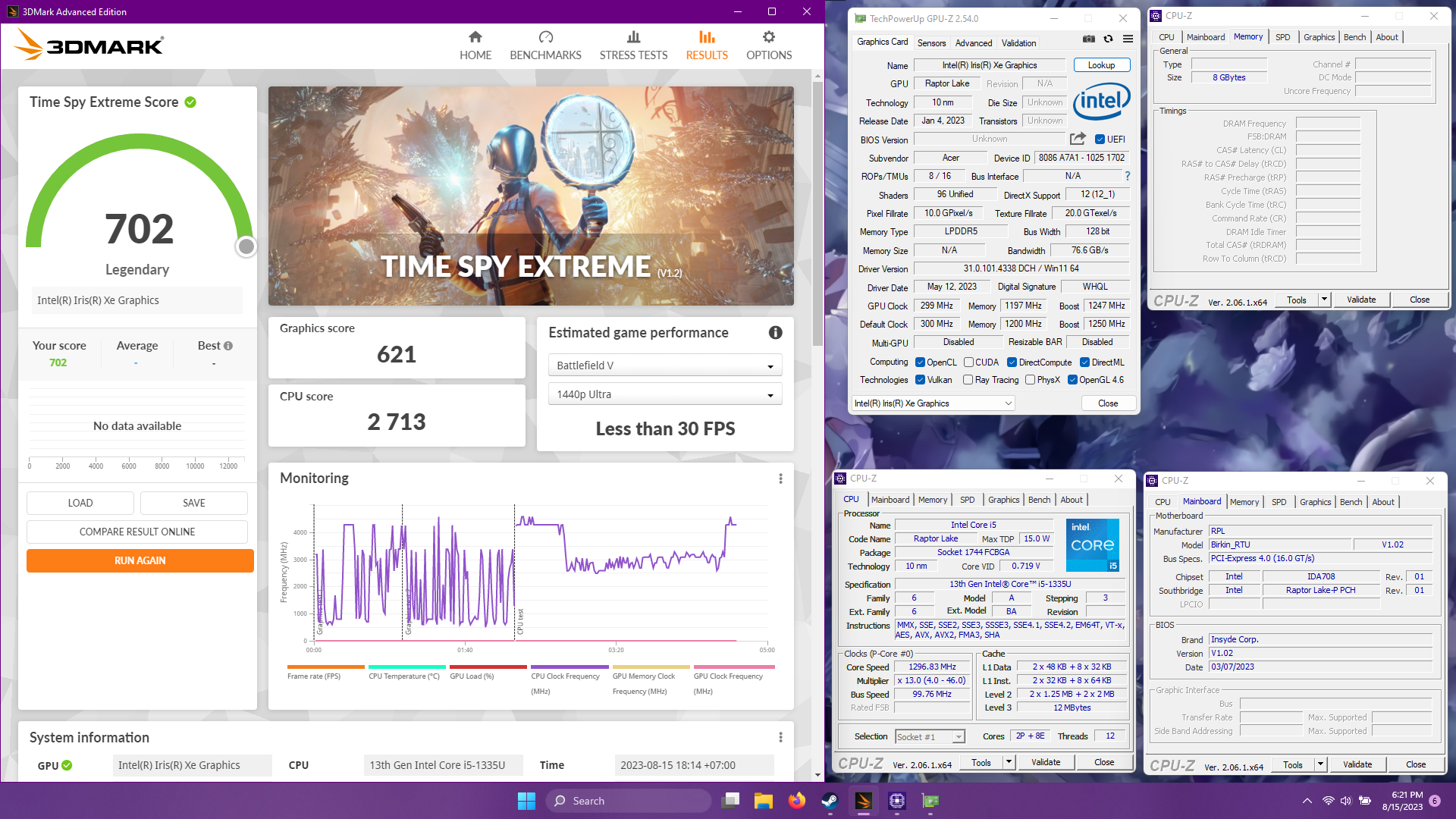
Task: Toggle the OpenCL checkbox
Action: tap(920, 362)
